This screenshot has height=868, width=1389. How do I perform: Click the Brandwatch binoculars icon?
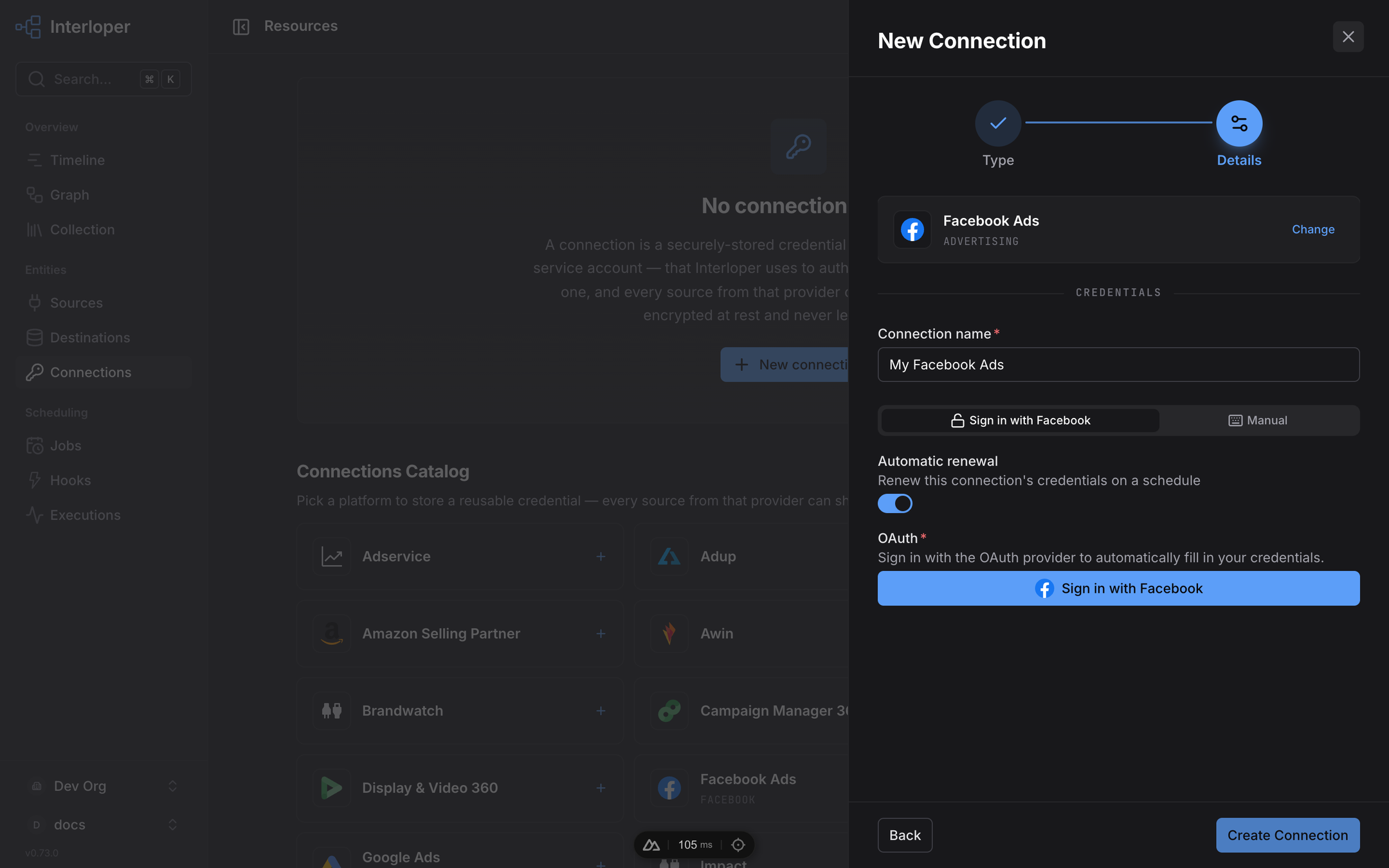tap(332, 711)
